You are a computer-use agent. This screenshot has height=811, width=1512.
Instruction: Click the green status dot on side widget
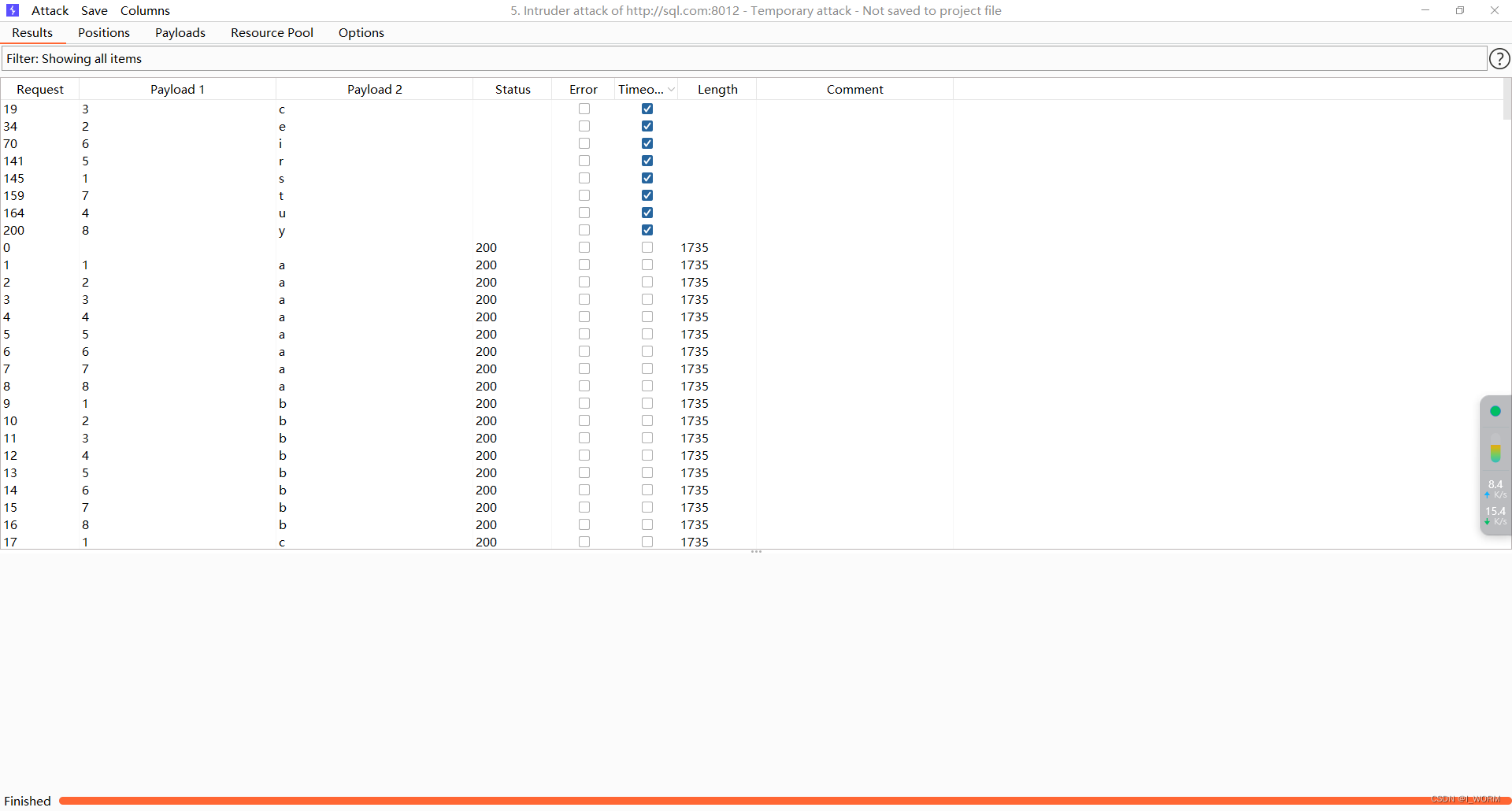tap(1495, 411)
